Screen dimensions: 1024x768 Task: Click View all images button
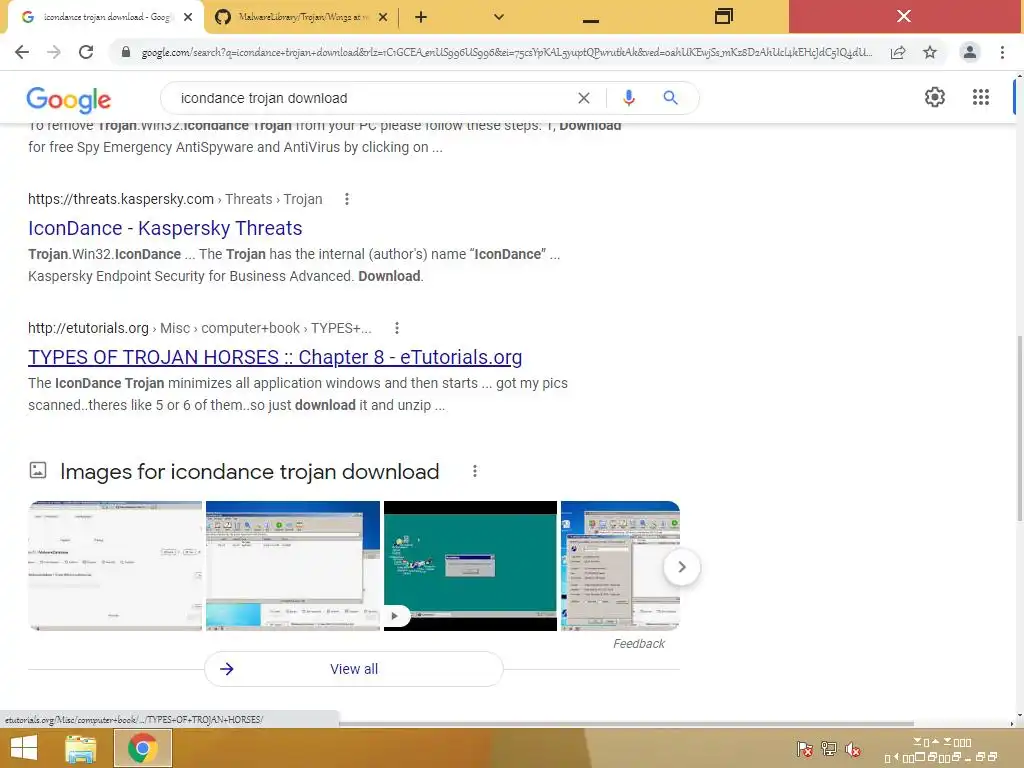(x=354, y=669)
